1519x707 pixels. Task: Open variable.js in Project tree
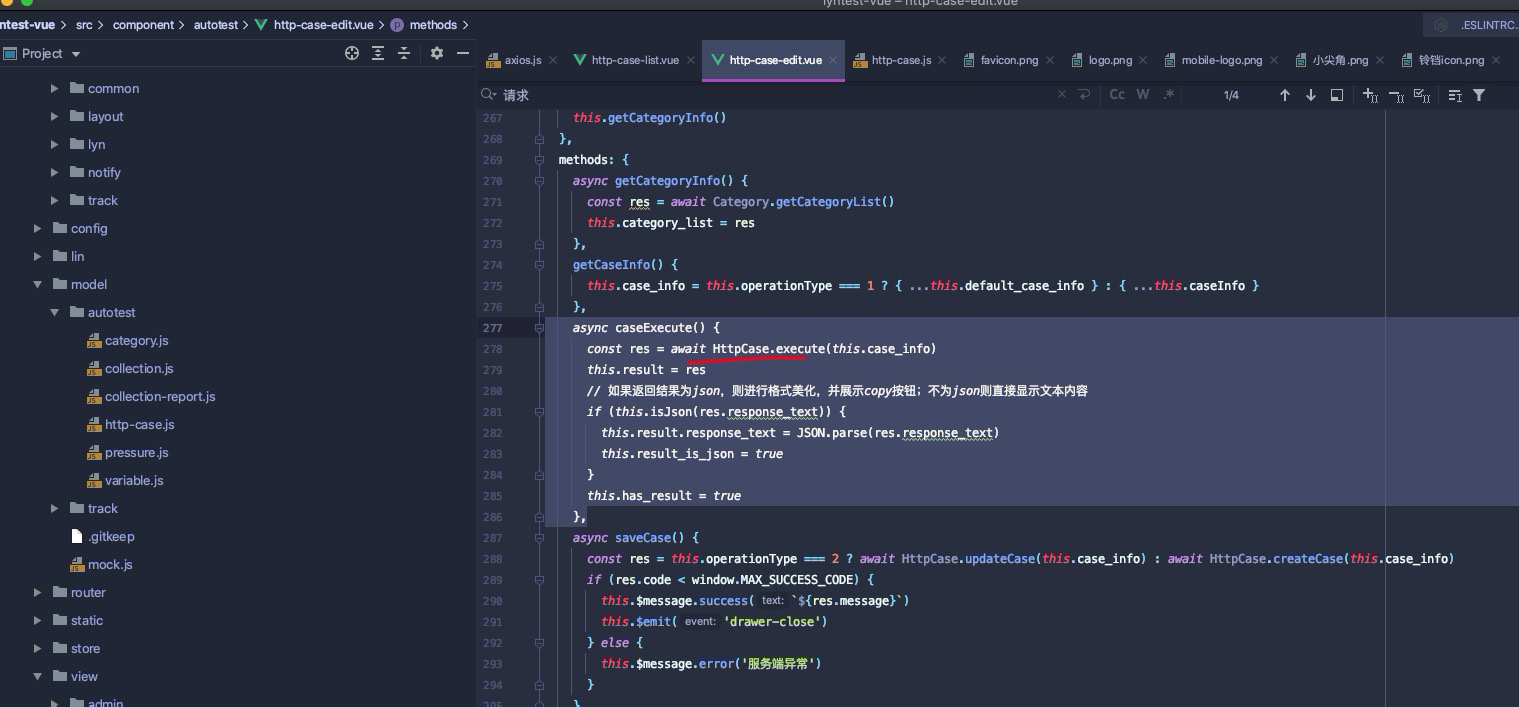[134, 480]
